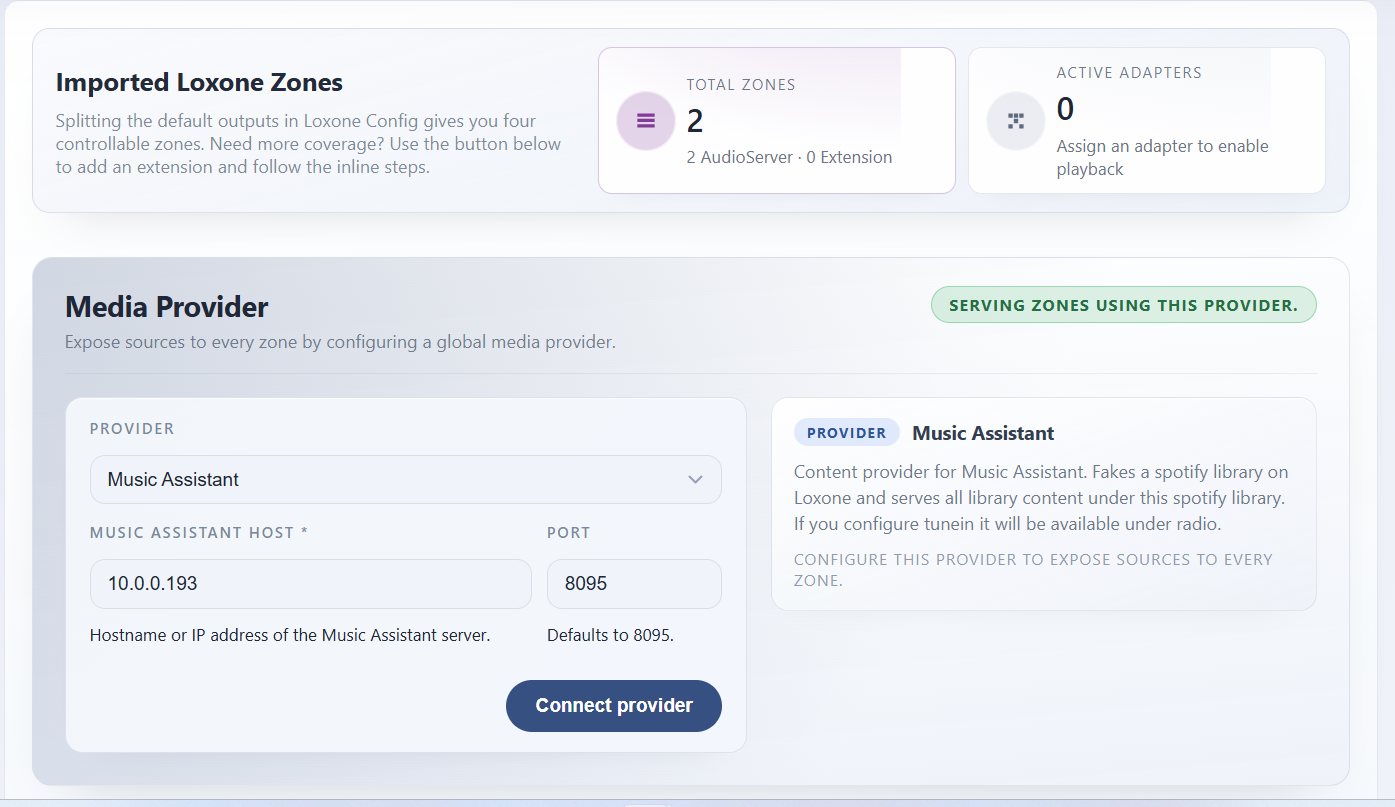1395x807 pixels.
Task: Click the Music Assistant title in info card
Action: (983, 433)
